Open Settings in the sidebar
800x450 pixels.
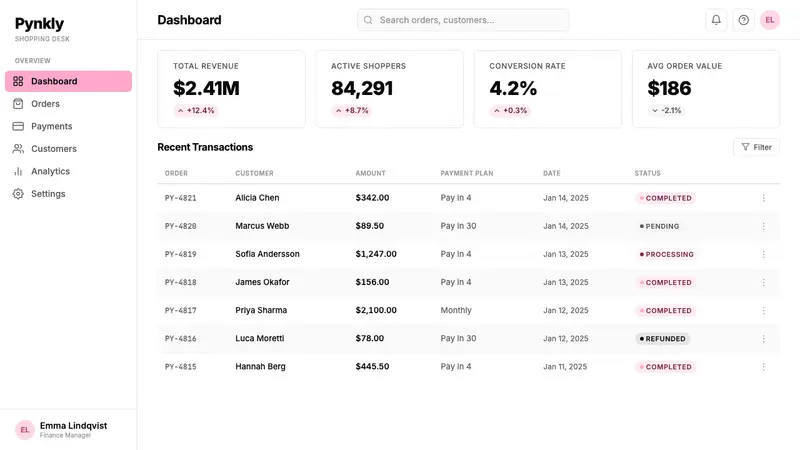click(68, 193)
